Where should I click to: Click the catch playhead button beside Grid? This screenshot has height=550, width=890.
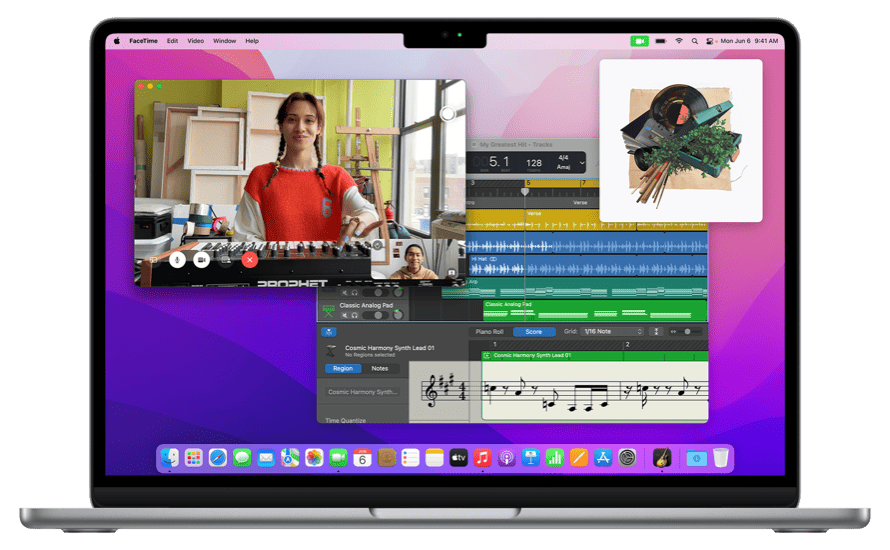click(656, 331)
